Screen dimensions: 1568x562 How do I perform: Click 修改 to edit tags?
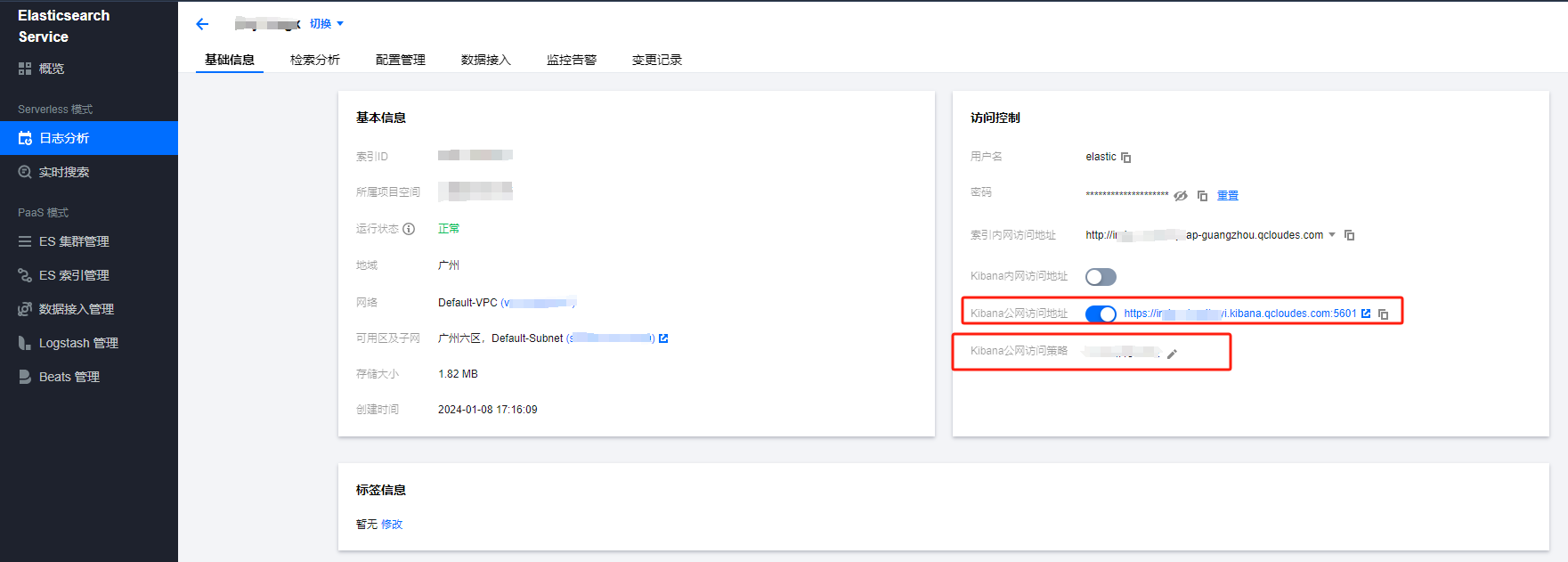coord(392,525)
